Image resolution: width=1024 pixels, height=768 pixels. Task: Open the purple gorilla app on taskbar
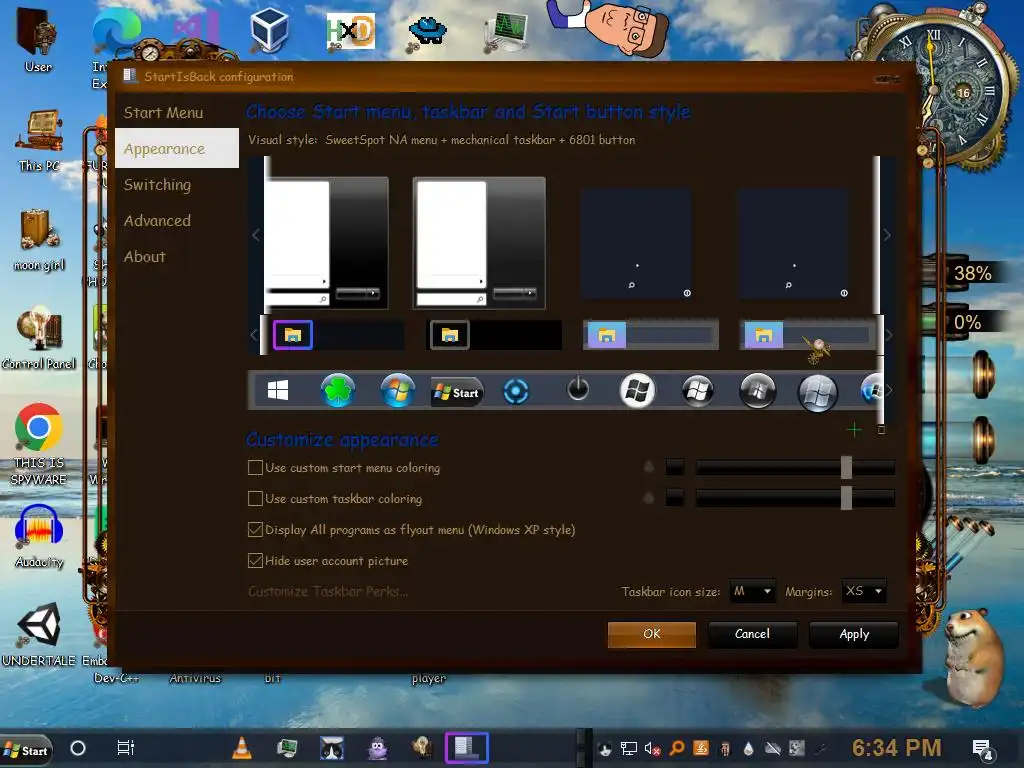pos(377,748)
